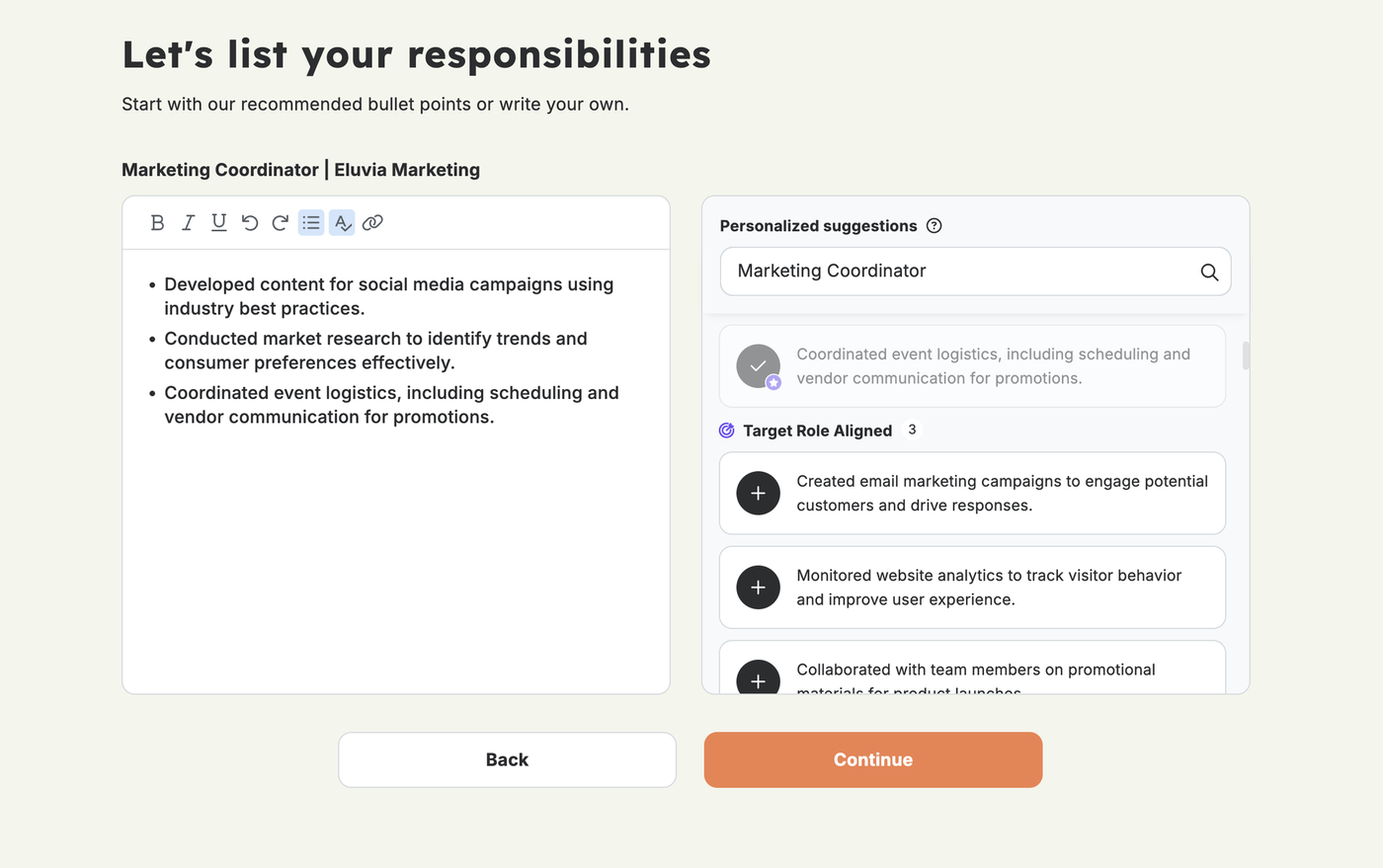Click the Marketing Coordinator search field
This screenshot has width=1383, height=868.
pos(958,272)
